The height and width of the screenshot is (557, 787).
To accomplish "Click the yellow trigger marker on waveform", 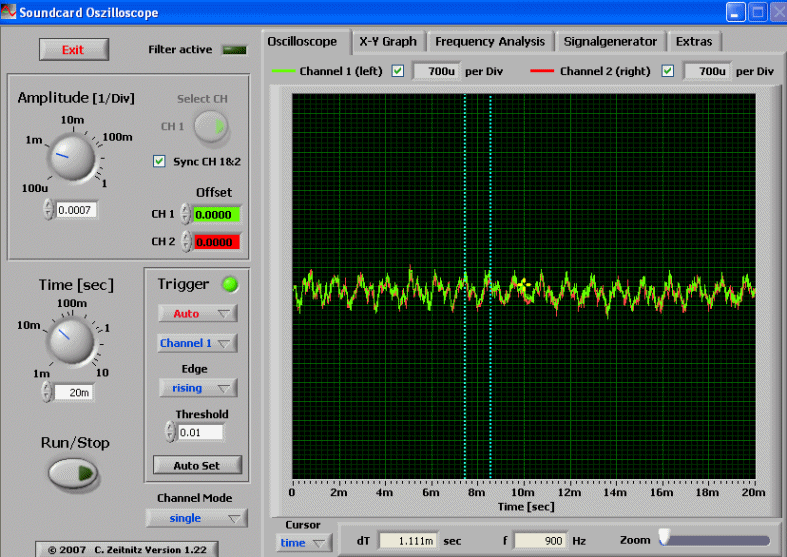I will point(524,285).
